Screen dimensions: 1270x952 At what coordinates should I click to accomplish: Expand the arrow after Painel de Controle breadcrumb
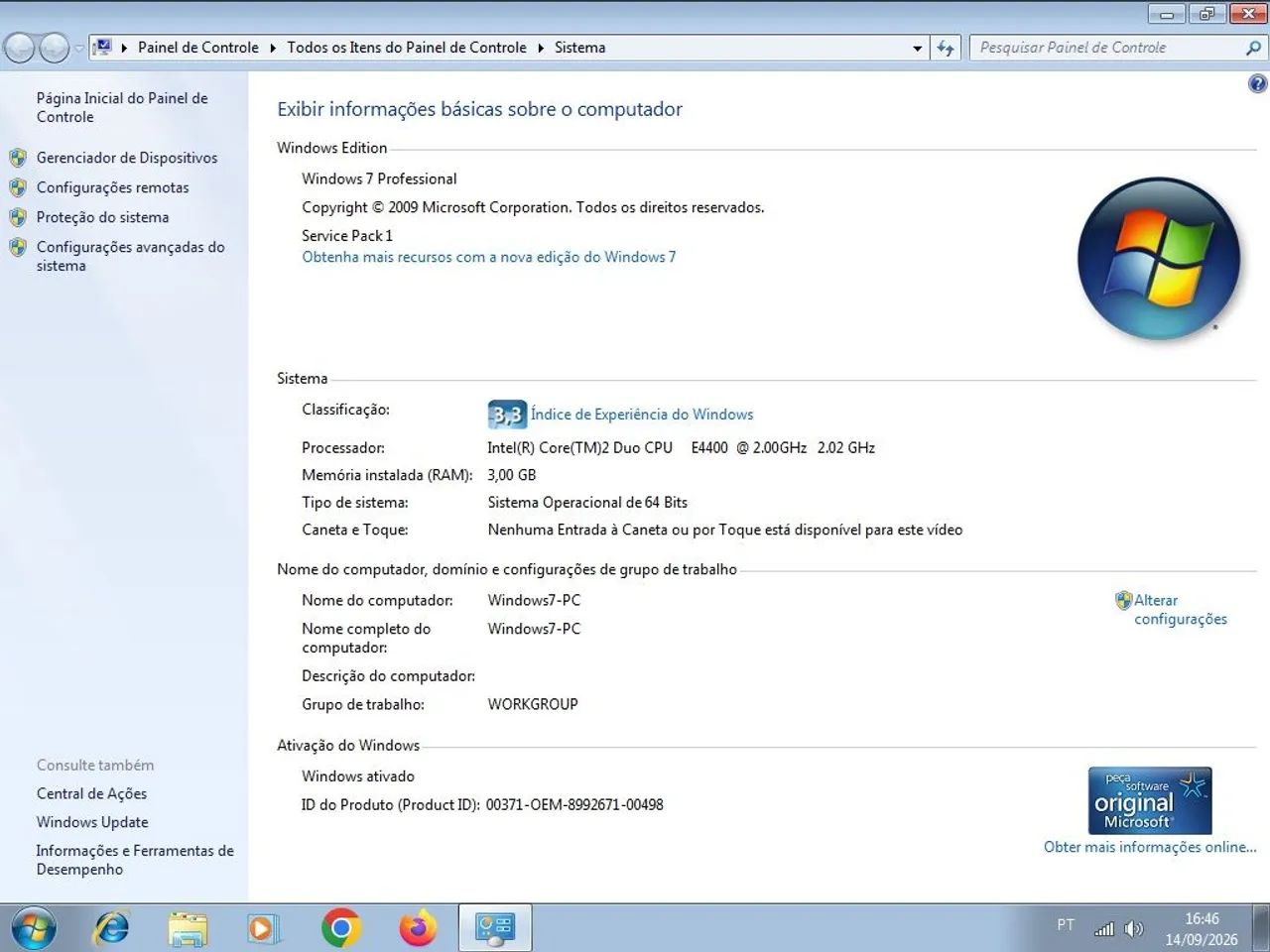tap(273, 48)
